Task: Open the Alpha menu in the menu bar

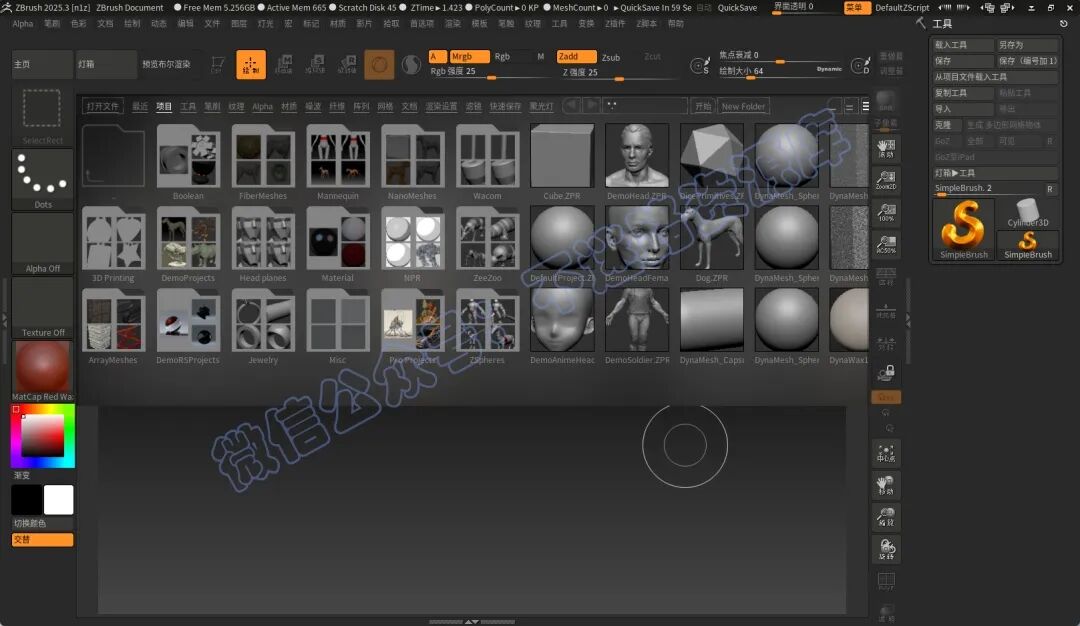Action: click(23, 23)
